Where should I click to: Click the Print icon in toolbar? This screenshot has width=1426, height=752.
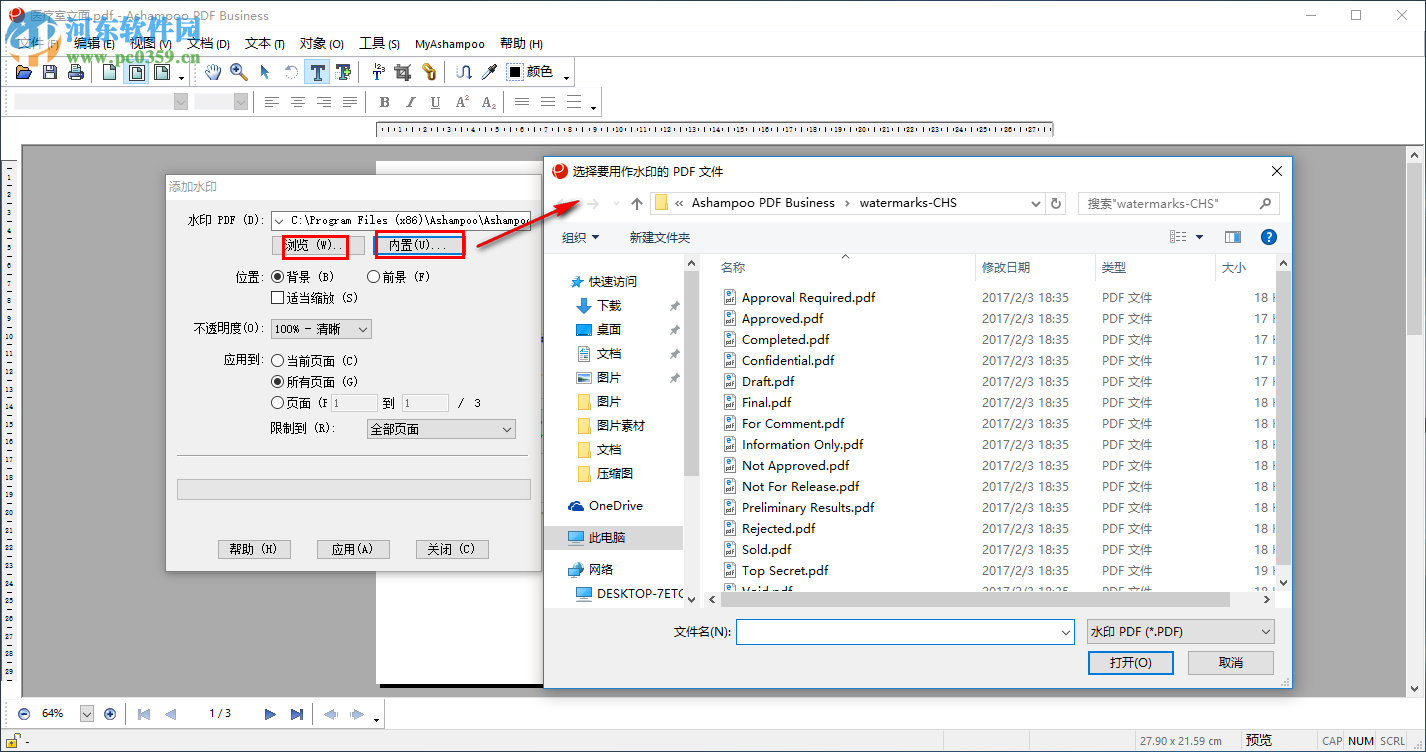click(x=75, y=72)
